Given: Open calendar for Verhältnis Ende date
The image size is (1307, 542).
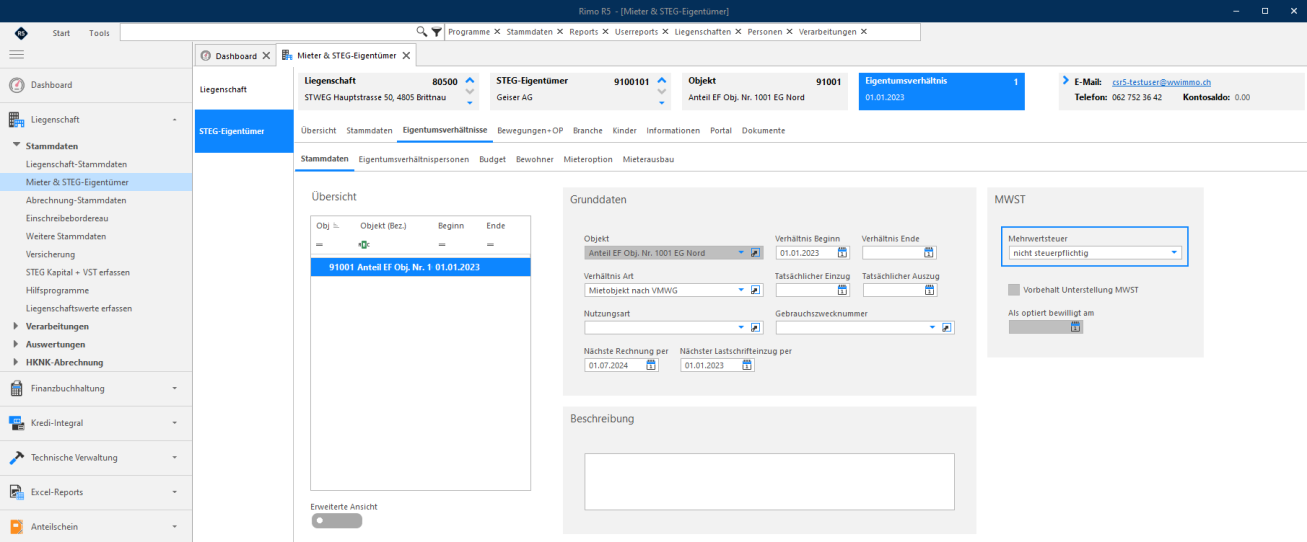Looking at the screenshot, I should coord(929,253).
